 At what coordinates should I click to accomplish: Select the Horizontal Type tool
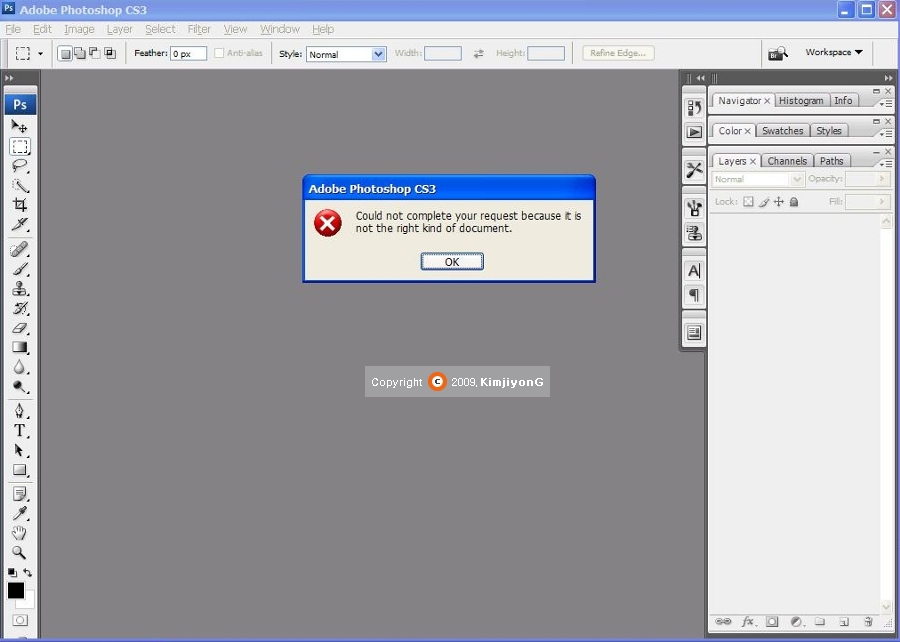(x=19, y=431)
